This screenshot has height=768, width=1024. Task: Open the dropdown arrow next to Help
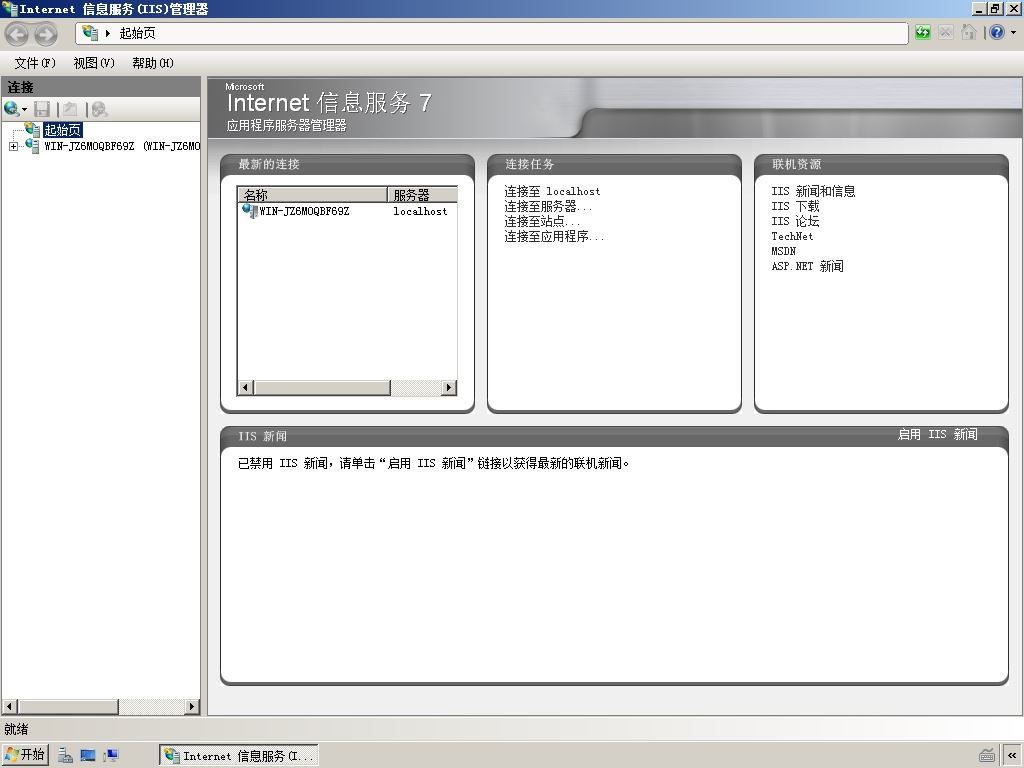pyautogui.click(x=1014, y=32)
